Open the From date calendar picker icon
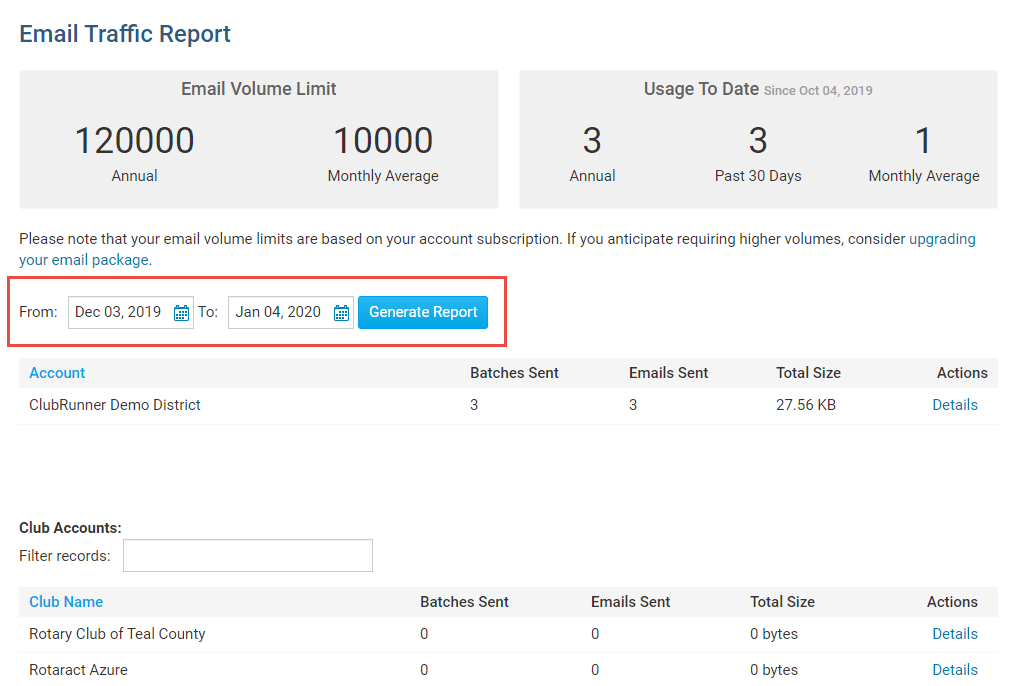The height and width of the screenshot is (686, 1011). click(181, 313)
